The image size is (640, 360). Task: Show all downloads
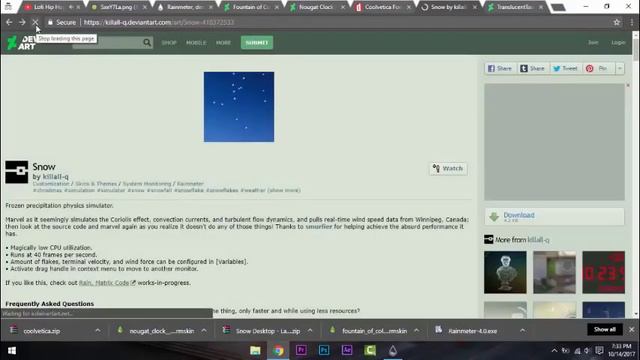[x=604, y=329]
